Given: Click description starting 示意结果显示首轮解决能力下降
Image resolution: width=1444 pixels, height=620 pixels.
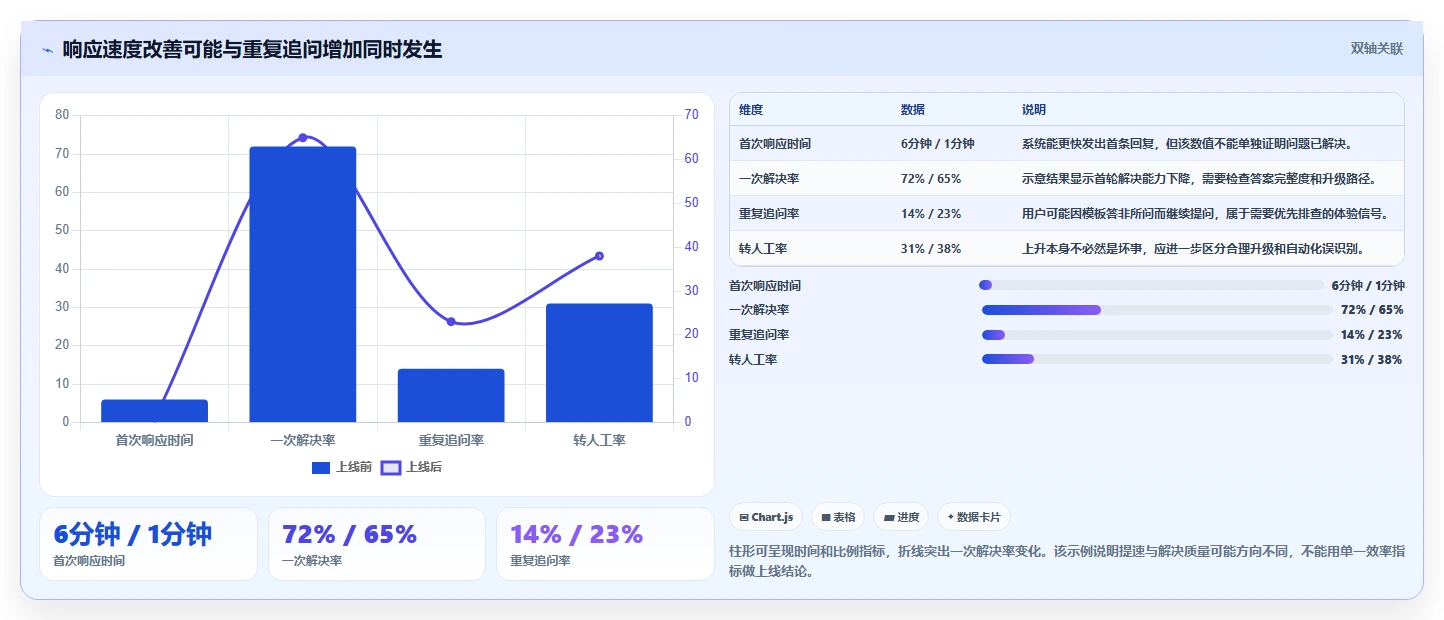Looking at the screenshot, I should 1199,179.
